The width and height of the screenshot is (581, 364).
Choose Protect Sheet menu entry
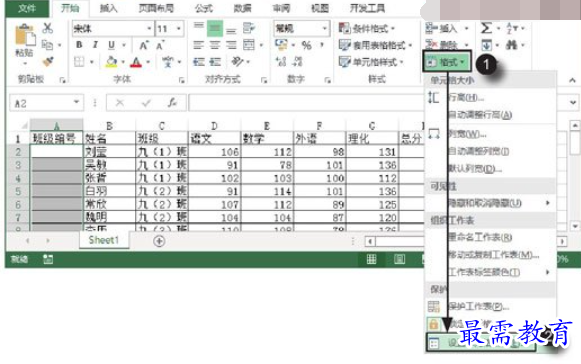490,306
